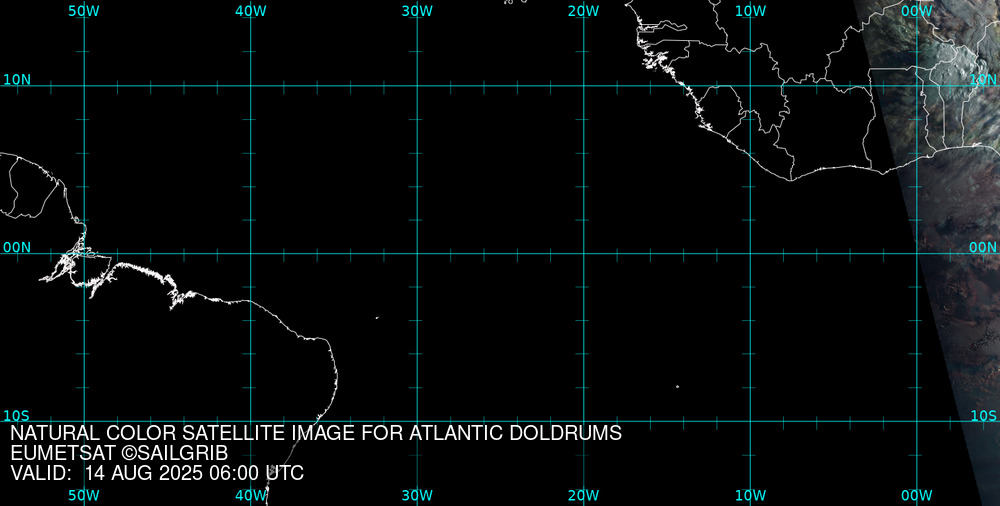Select the 40W label along the bottom edge

click(251, 496)
